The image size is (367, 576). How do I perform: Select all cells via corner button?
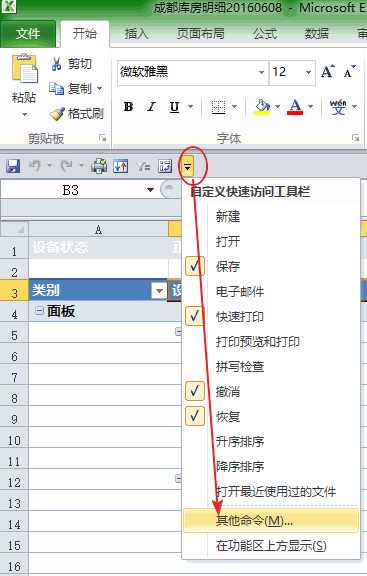[14, 229]
